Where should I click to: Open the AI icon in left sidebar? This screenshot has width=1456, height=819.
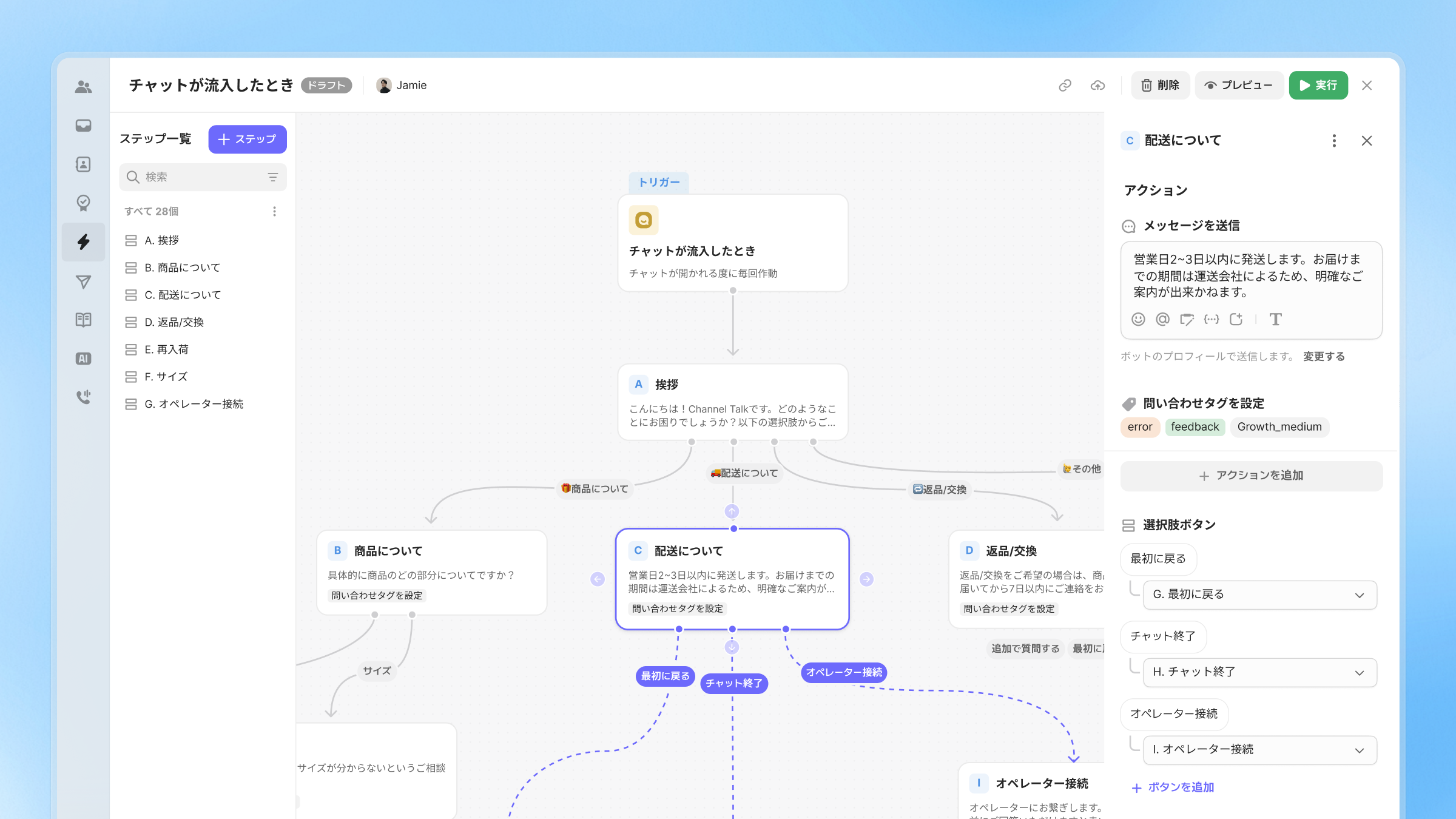[83, 359]
